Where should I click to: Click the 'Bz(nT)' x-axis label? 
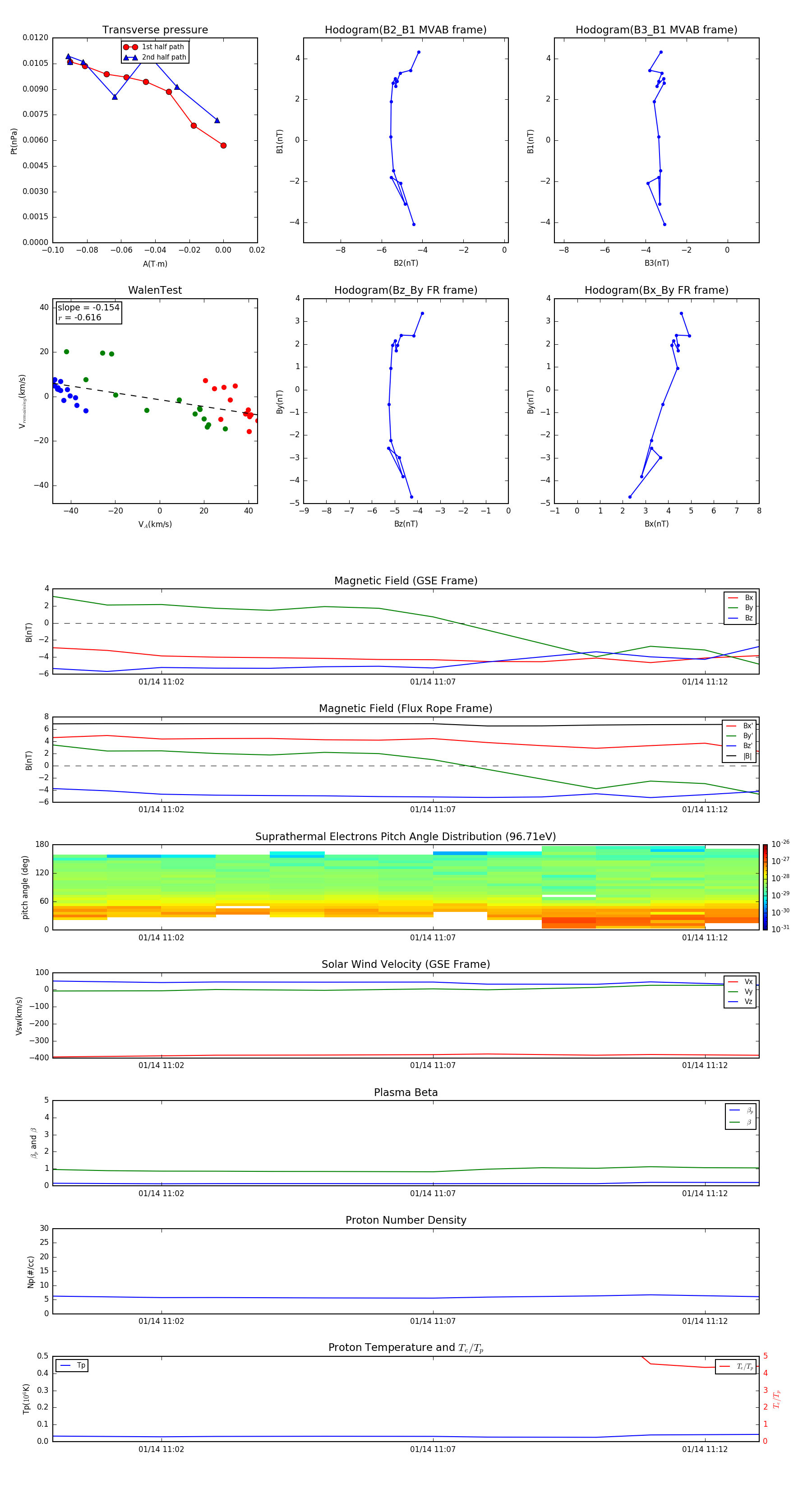click(406, 524)
